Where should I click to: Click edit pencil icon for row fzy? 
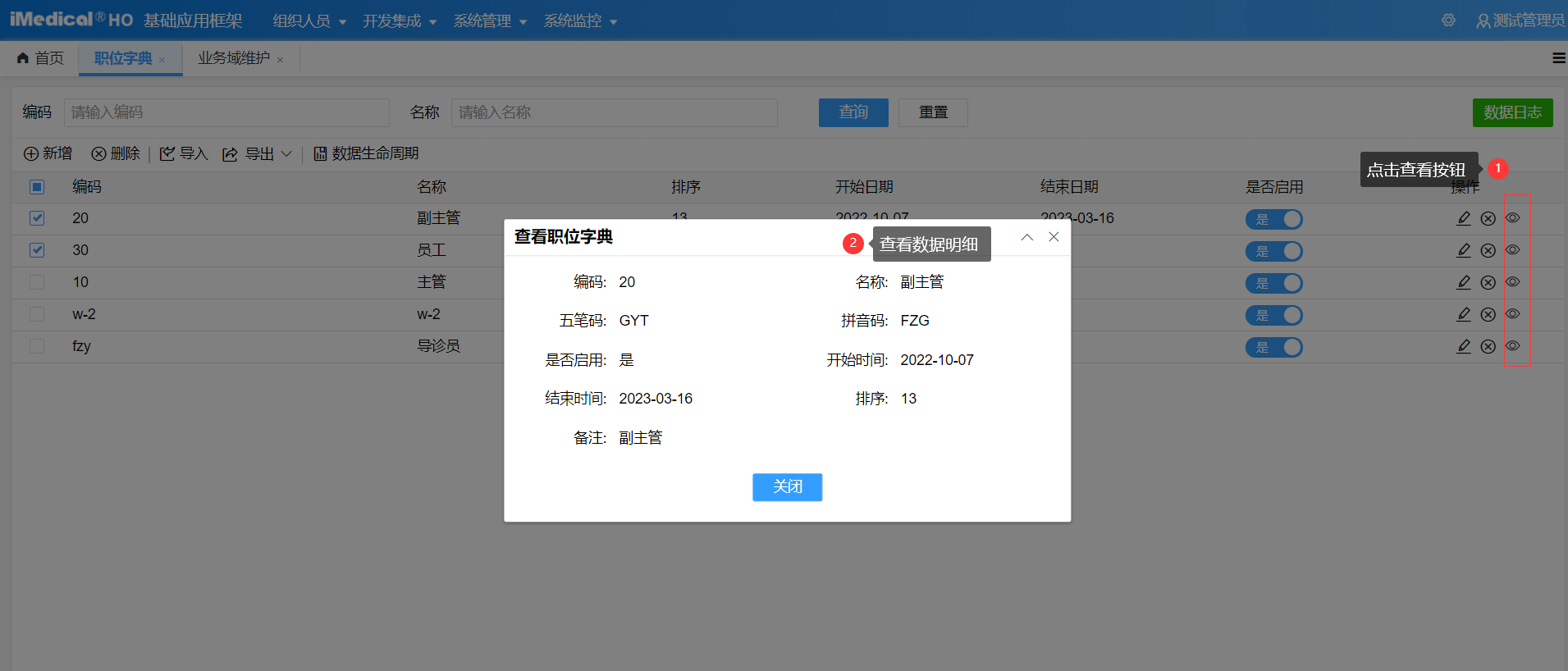1464,346
